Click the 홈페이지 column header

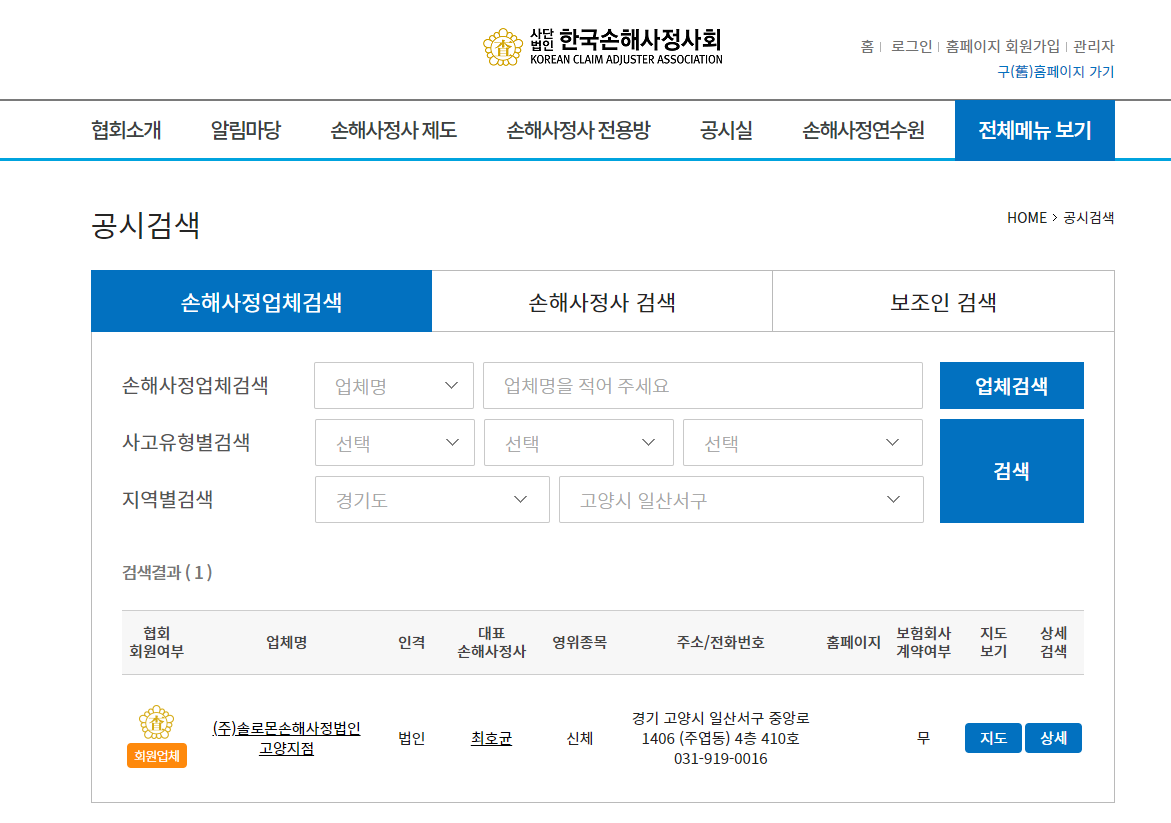[854, 642]
